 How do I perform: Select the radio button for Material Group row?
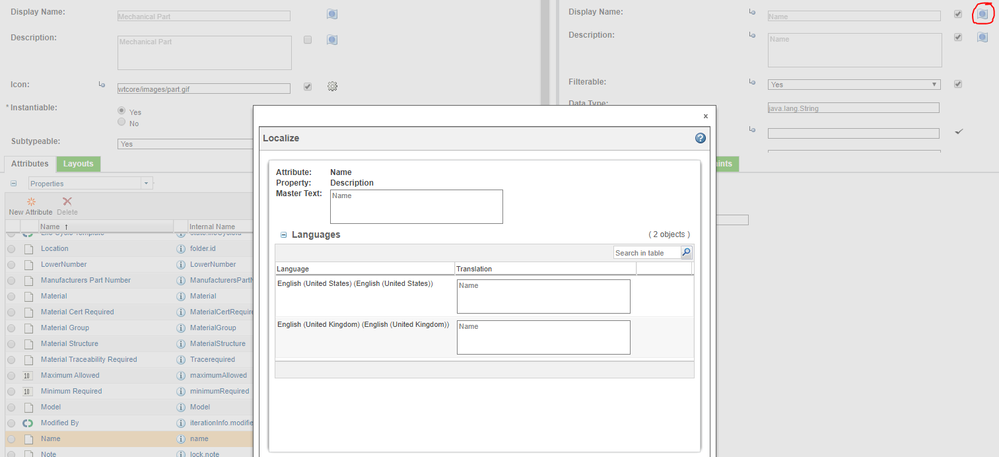(12, 327)
